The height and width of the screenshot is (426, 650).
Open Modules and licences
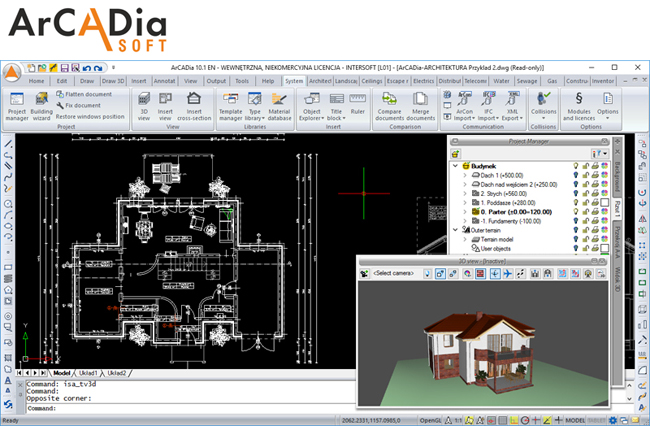579,106
